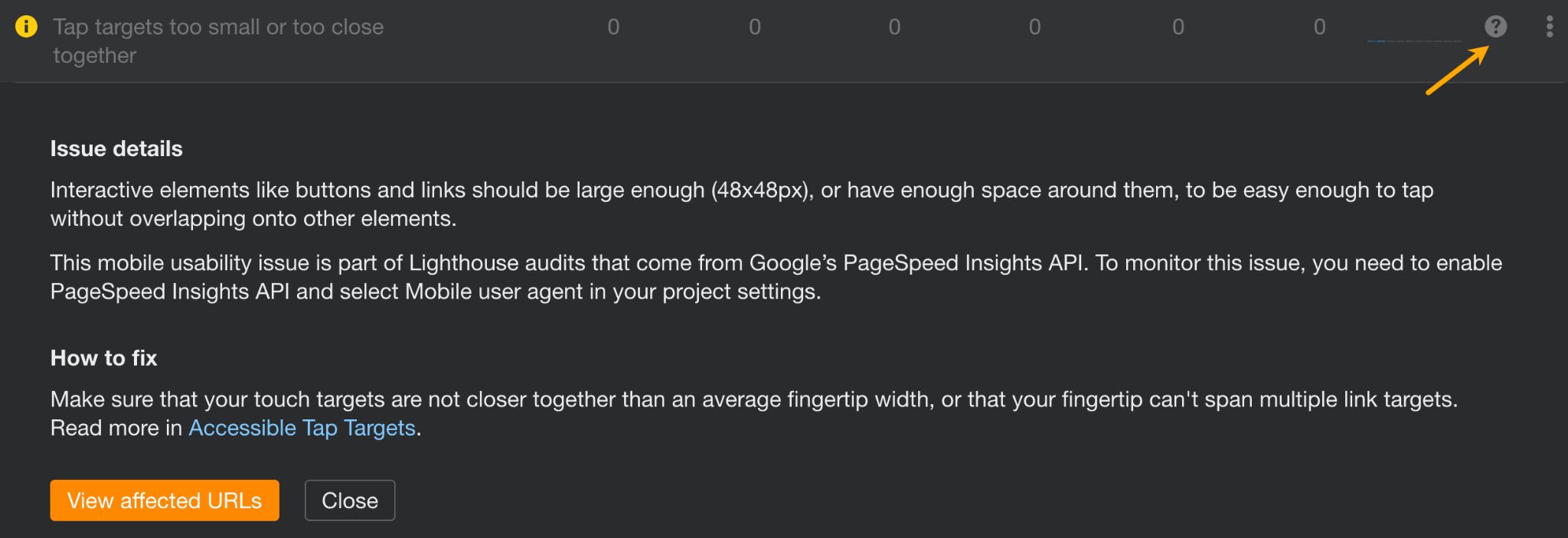Click the info icon to toggle issue severity details
Image resolution: width=1568 pixels, height=538 pixels.
[x=25, y=26]
